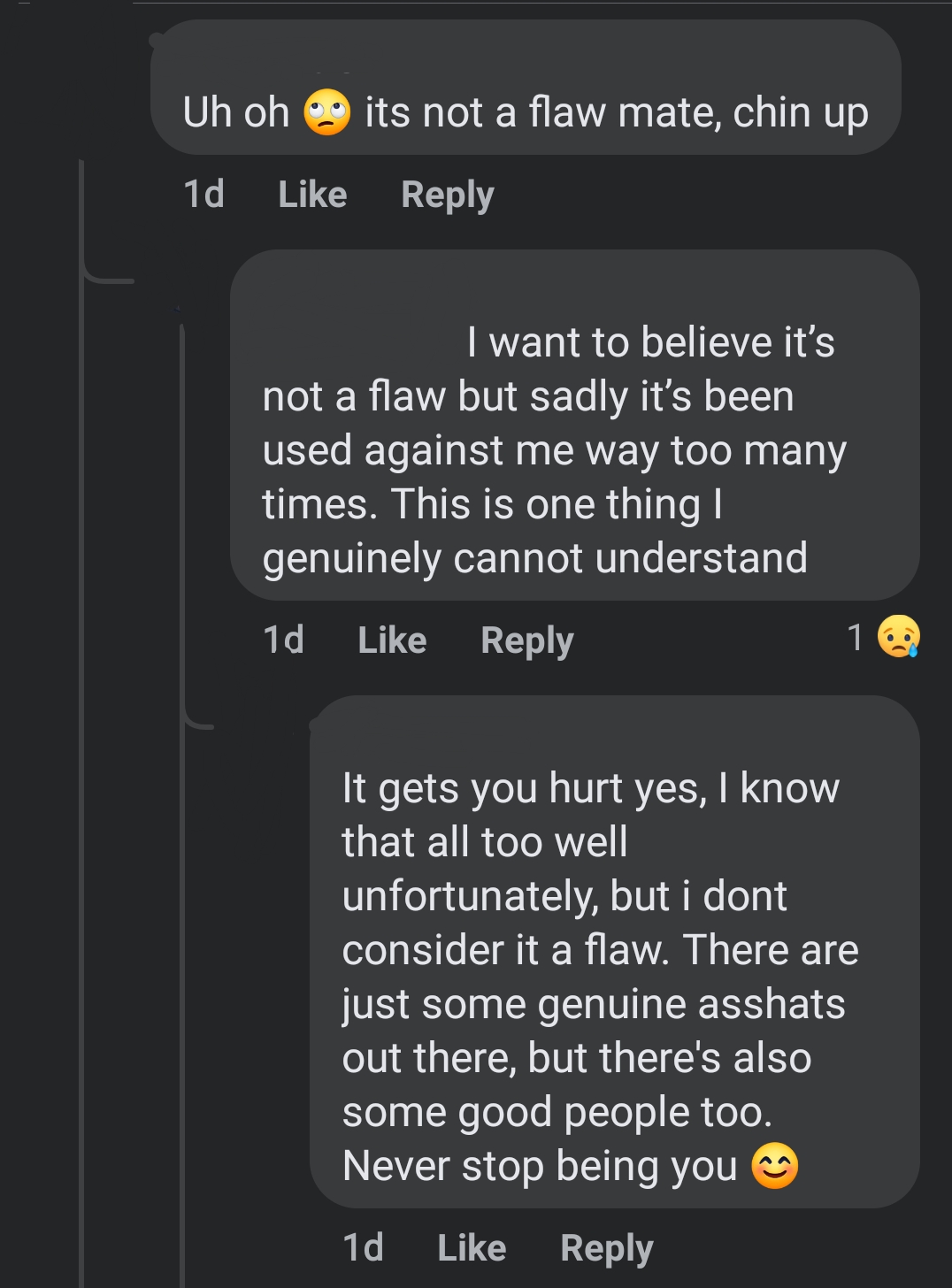
Task: View reaction count 1 on second comment
Action: (x=855, y=637)
